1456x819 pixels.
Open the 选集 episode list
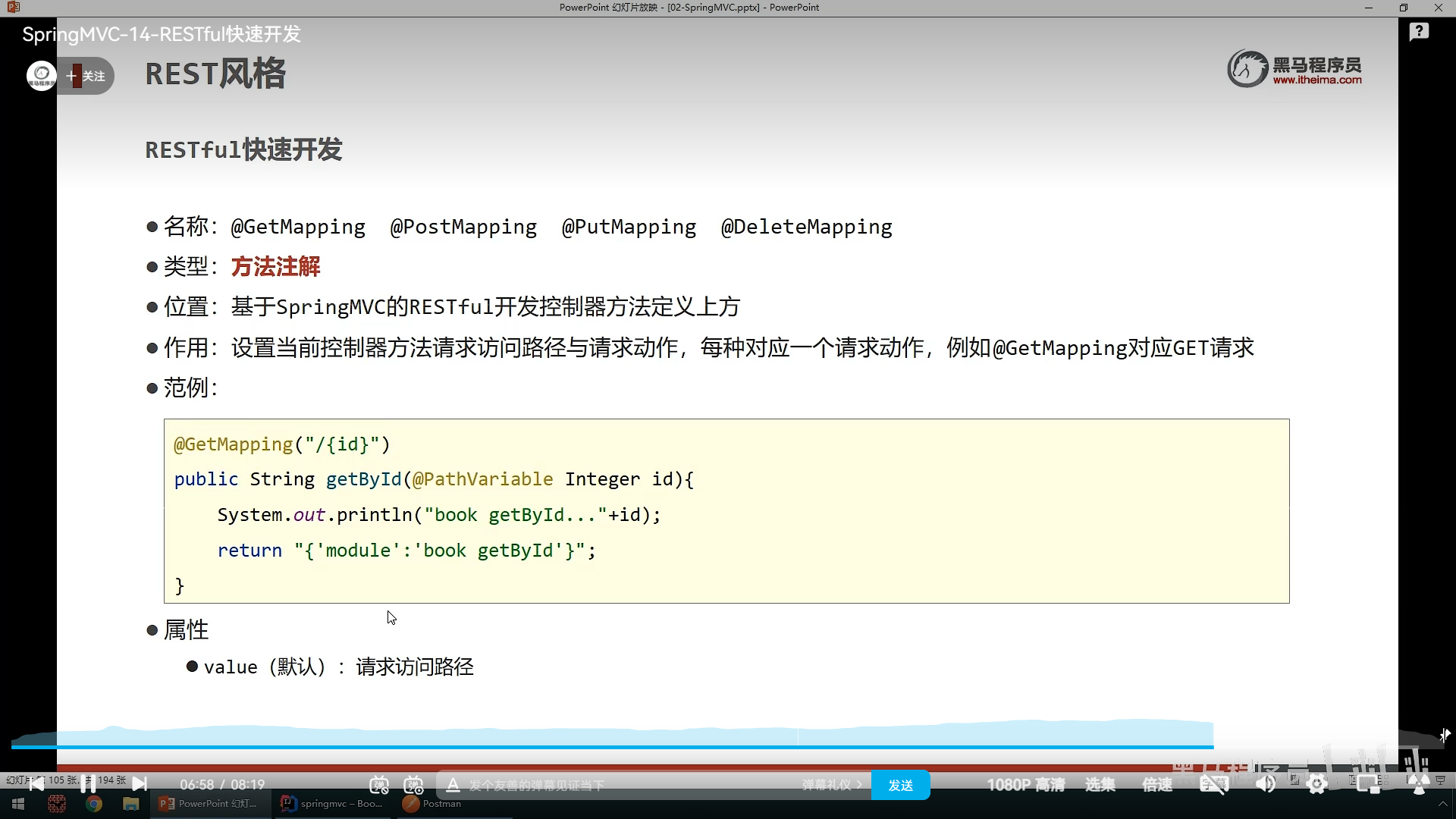1100,785
